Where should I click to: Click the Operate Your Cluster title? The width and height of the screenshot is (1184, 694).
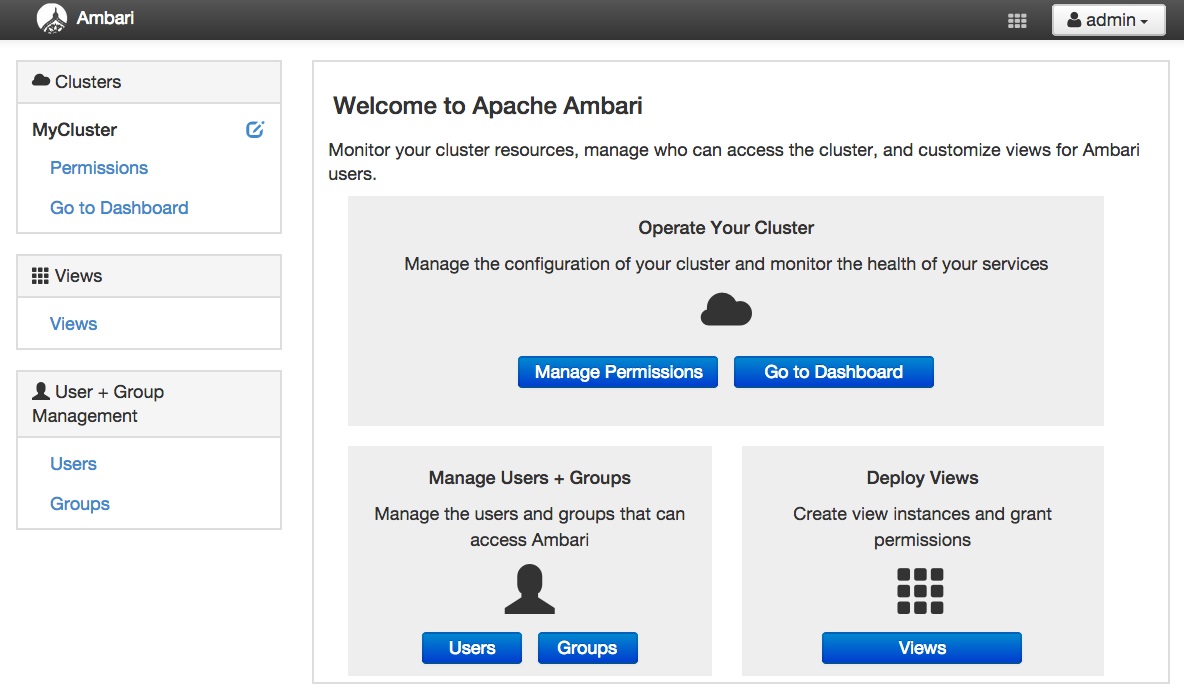pos(726,228)
